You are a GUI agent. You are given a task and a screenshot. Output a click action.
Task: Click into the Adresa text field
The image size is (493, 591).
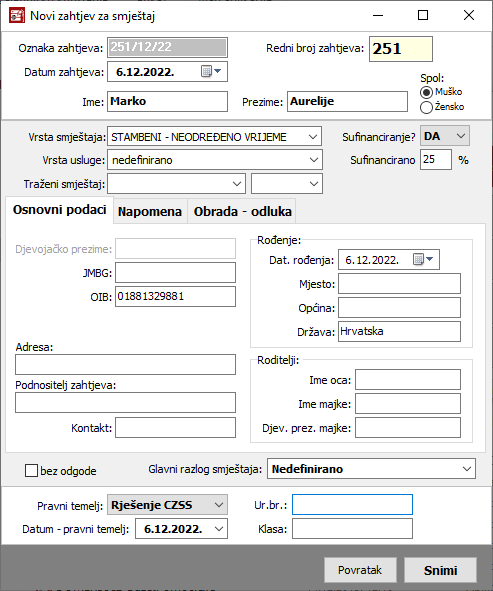click(126, 364)
